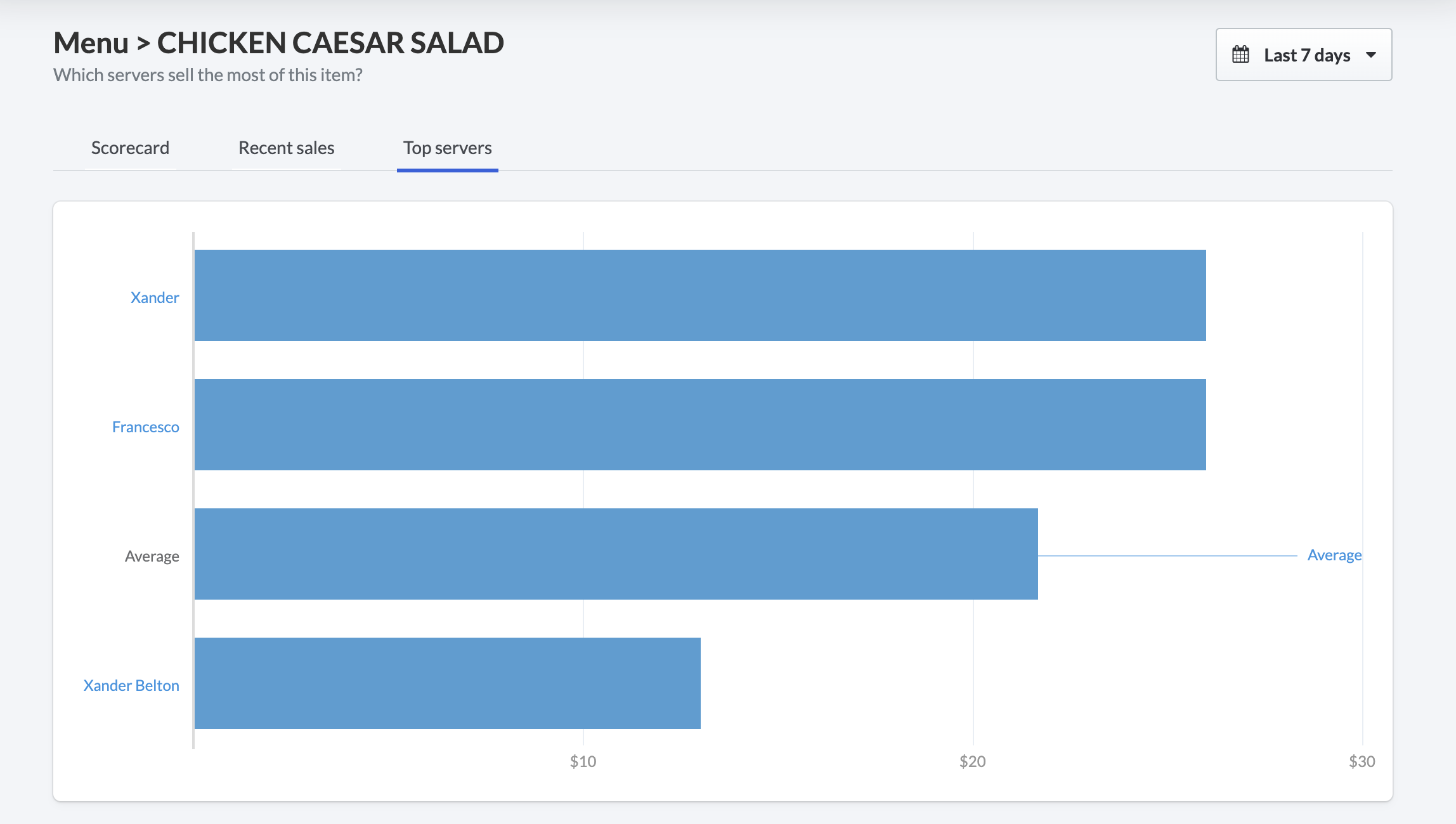This screenshot has width=1456, height=824.
Task: Switch to the Scorecard tab
Action: click(130, 148)
